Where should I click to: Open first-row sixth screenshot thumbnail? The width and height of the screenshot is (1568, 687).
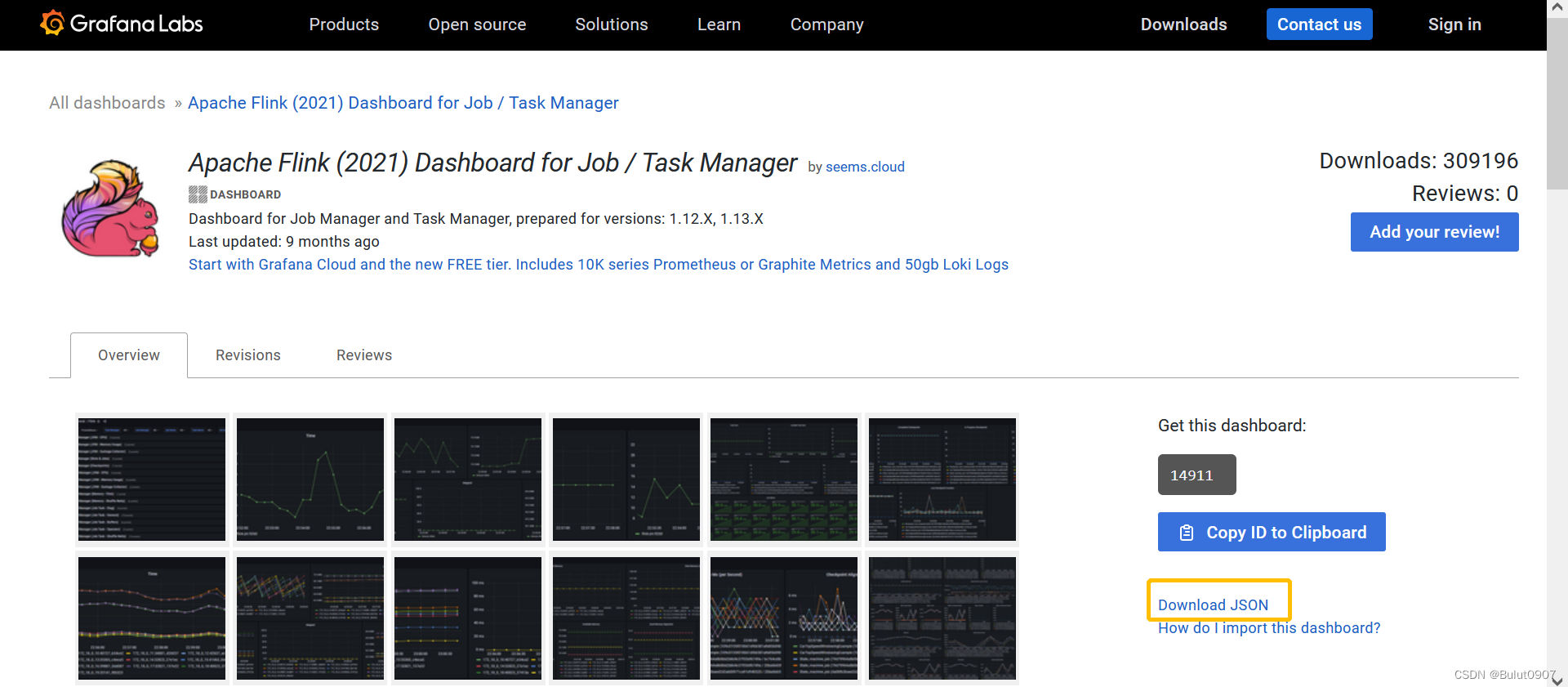point(942,480)
